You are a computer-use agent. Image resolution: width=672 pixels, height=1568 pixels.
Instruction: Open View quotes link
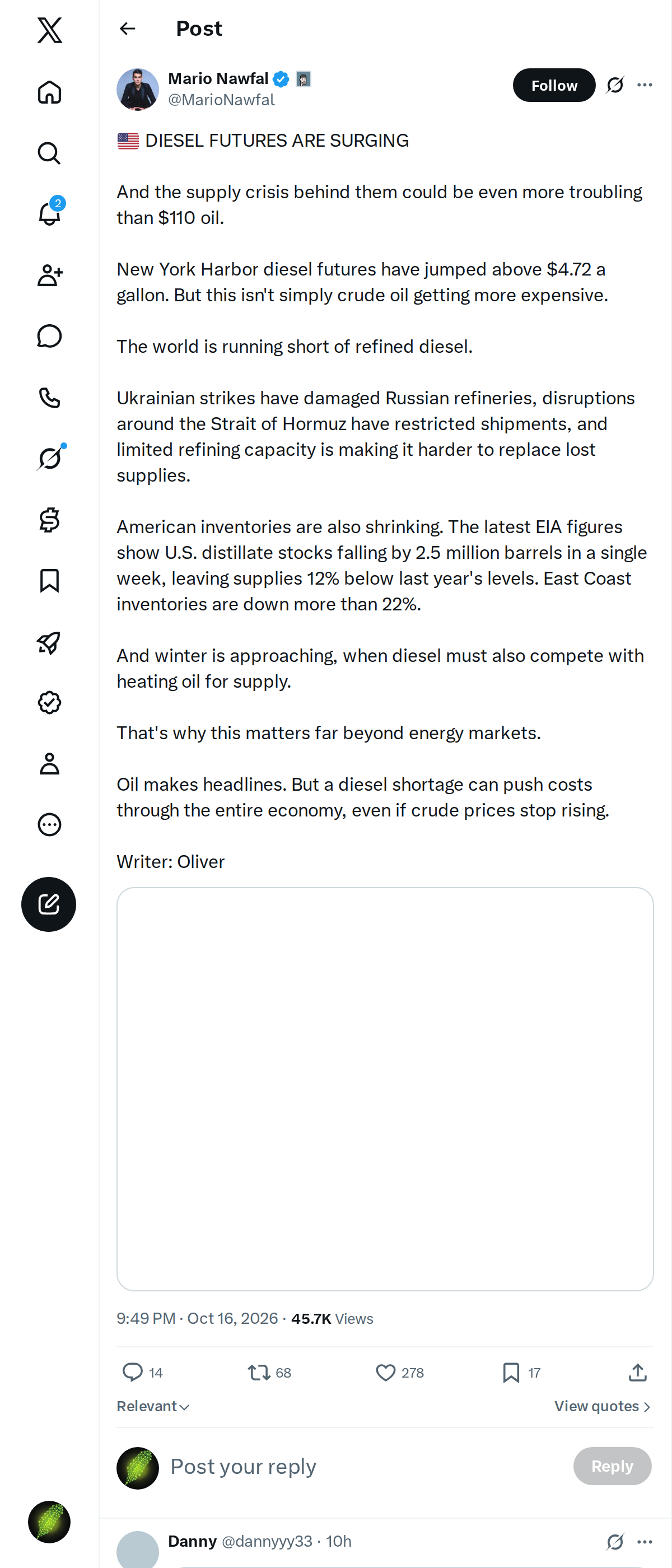pyautogui.click(x=602, y=1406)
